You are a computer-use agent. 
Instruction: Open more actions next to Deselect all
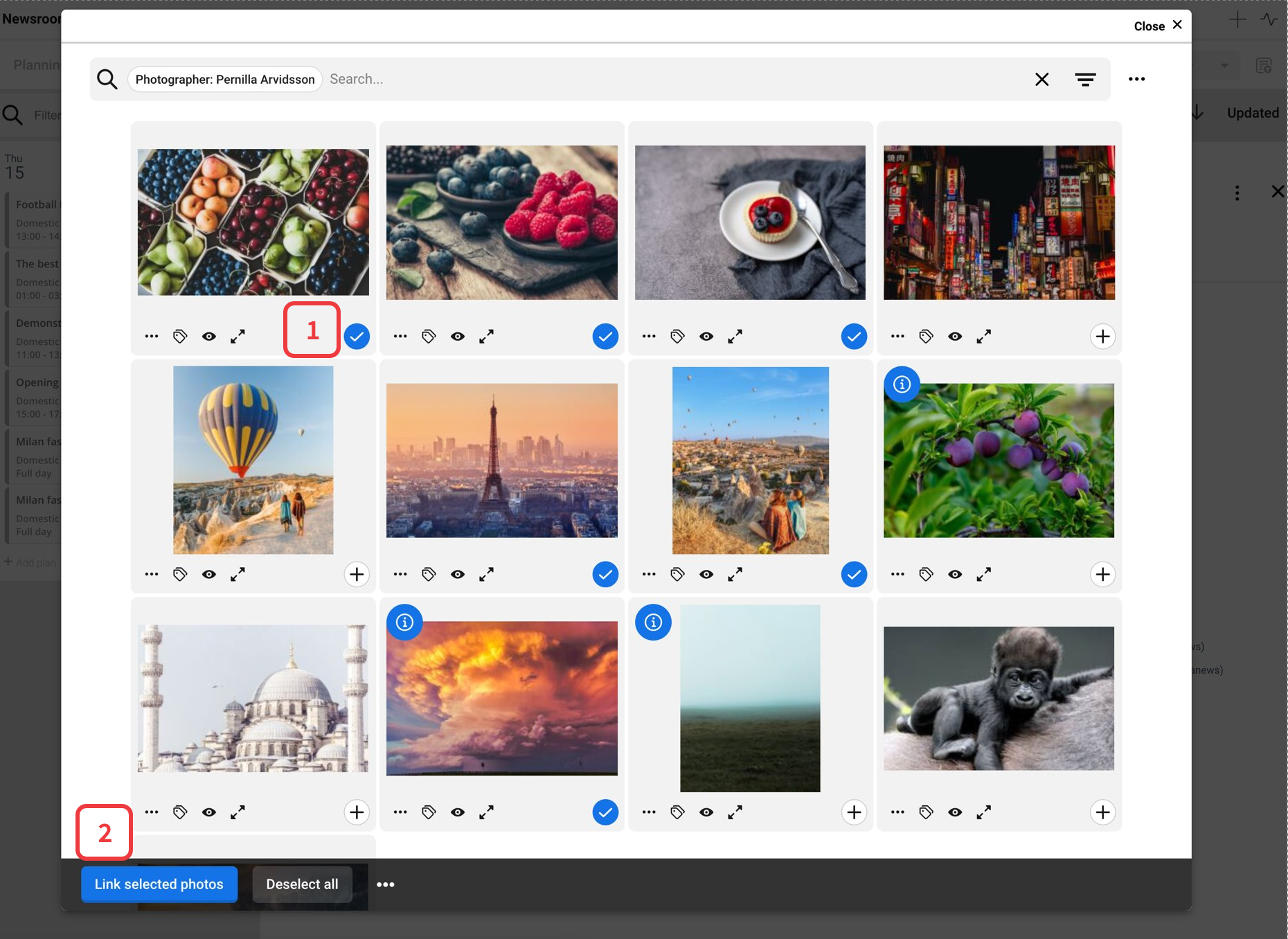(386, 884)
